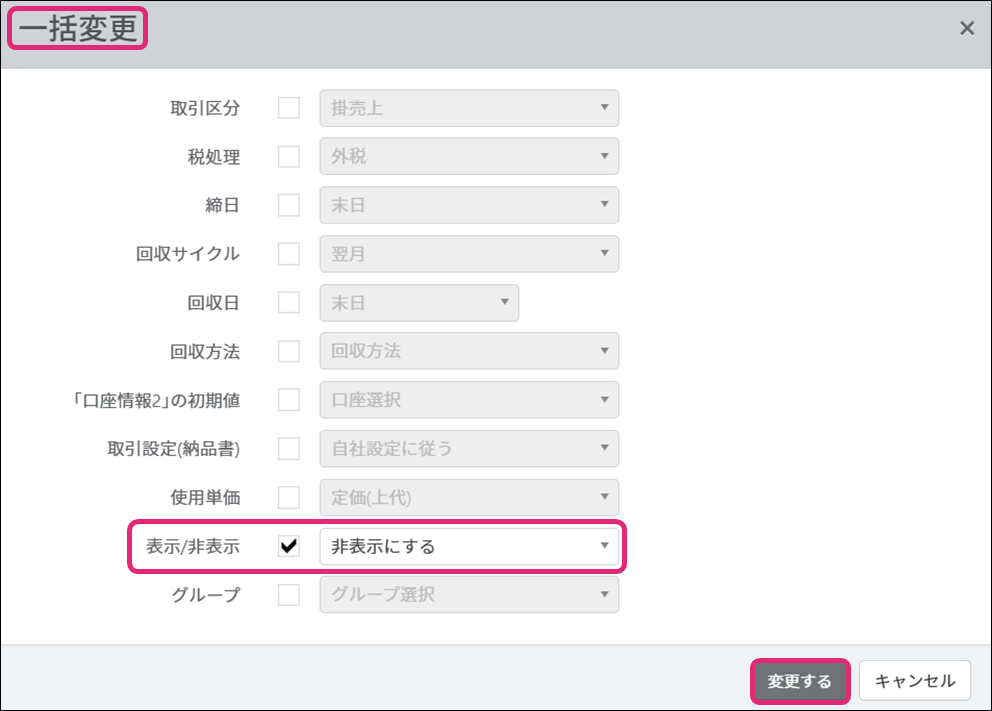Tick the 税処理 checkbox
992x711 pixels.
289,157
